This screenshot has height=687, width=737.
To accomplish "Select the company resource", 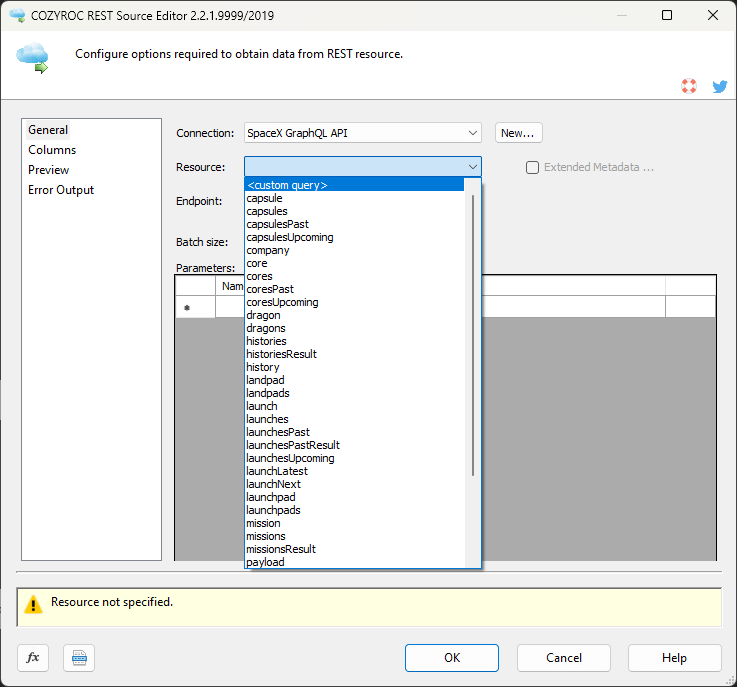I will click(x=354, y=250).
